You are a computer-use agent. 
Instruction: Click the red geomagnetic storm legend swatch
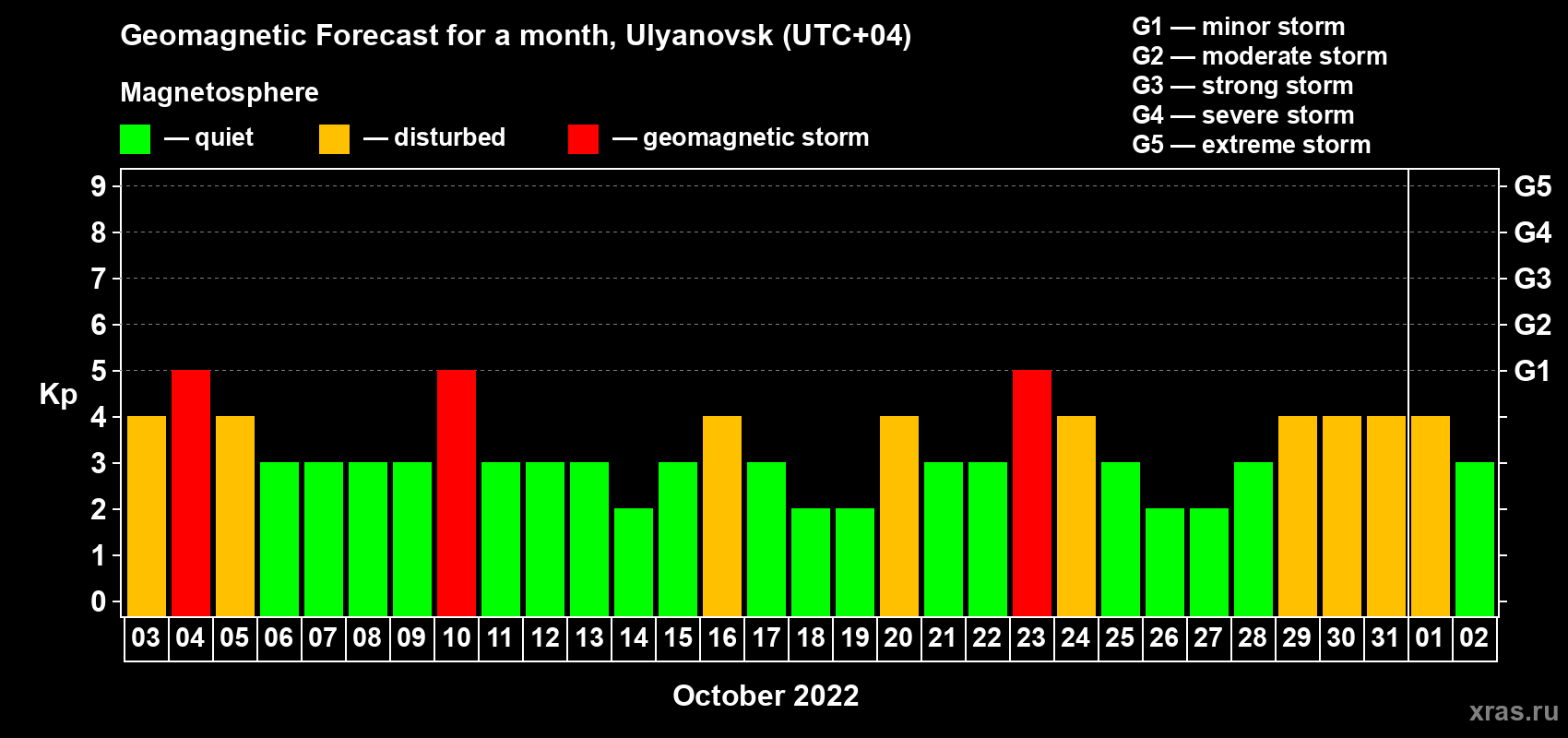point(583,139)
